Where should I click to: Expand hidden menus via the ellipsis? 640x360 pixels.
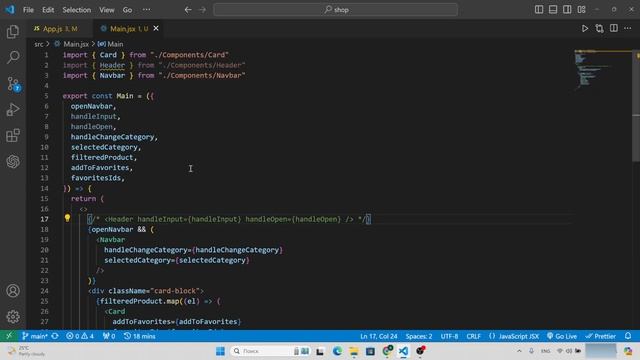(x=146, y=9)
